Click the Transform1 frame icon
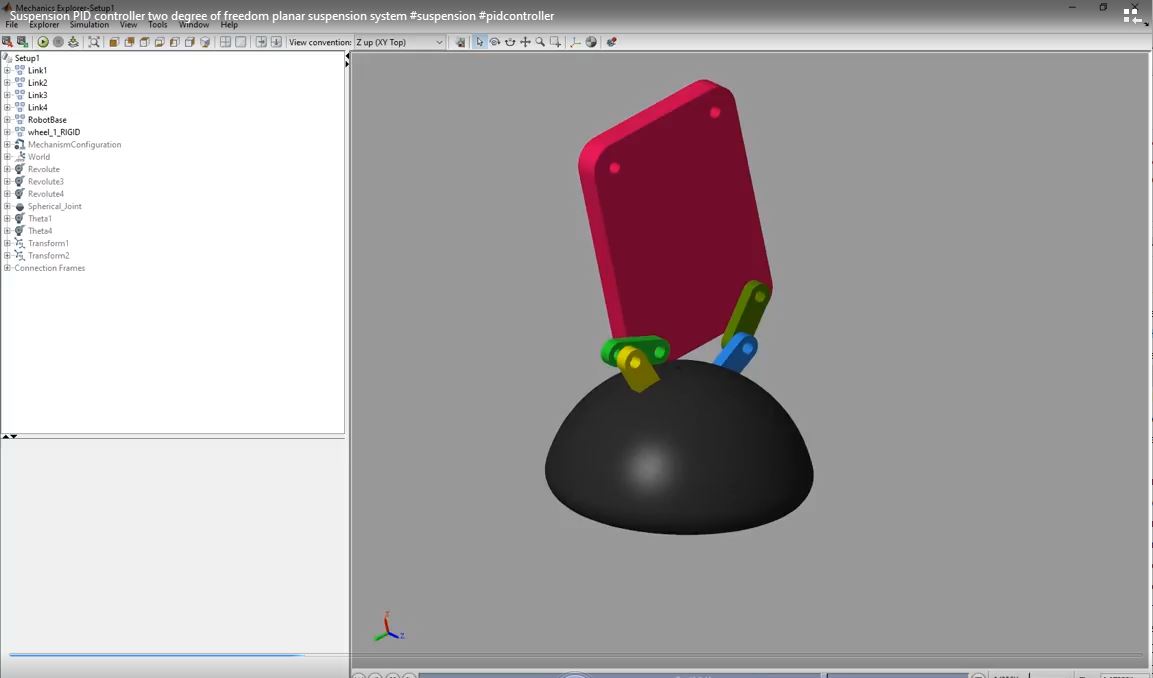 20,243
